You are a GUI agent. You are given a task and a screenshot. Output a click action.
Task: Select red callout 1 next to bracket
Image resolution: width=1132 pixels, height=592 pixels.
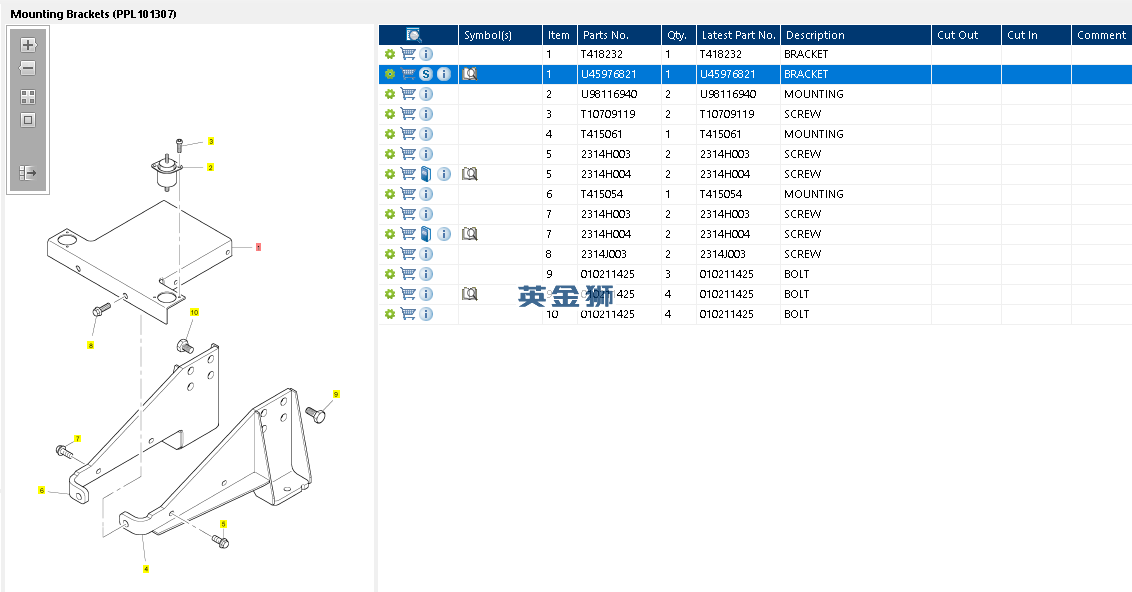258,247
